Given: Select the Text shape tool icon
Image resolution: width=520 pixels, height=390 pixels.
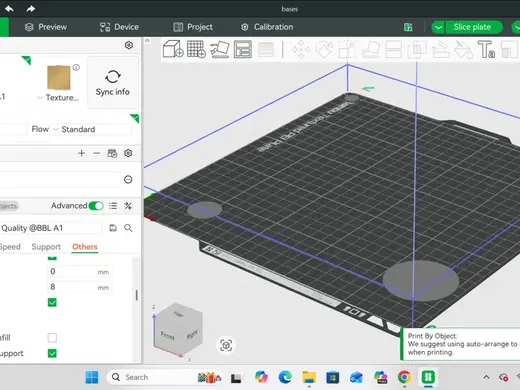Looking at the screenshot, I should click(486, 50).
